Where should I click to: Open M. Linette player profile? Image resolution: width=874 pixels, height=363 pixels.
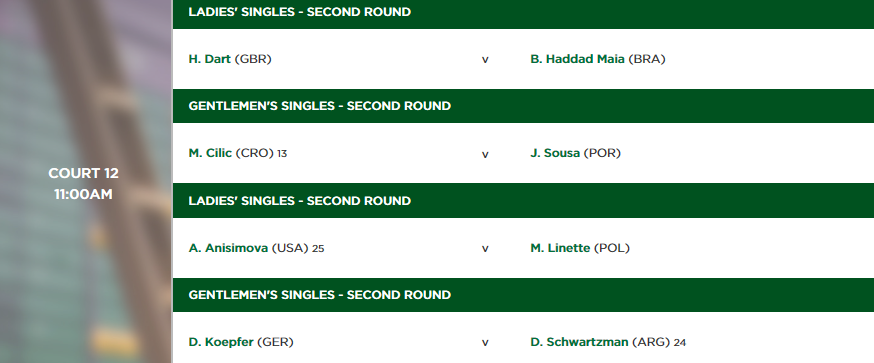tap(560, 248)
